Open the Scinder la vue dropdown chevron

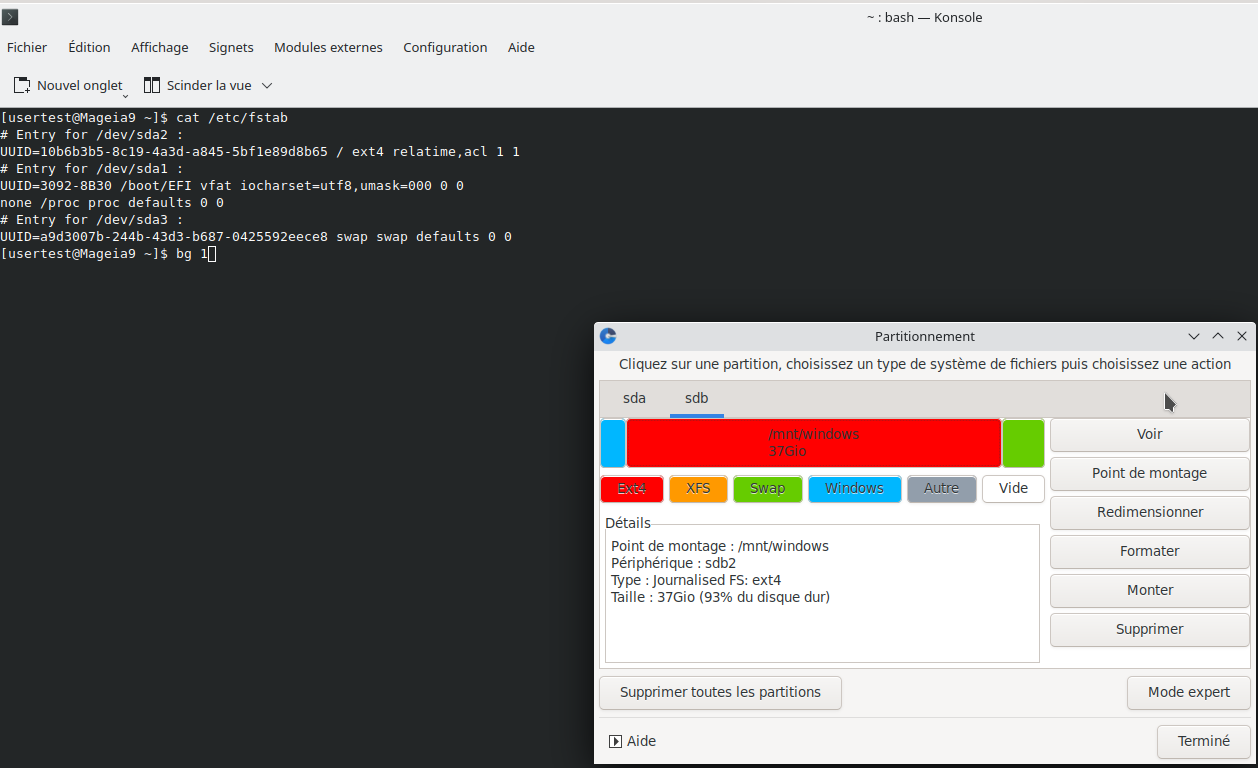click(267, 86)
